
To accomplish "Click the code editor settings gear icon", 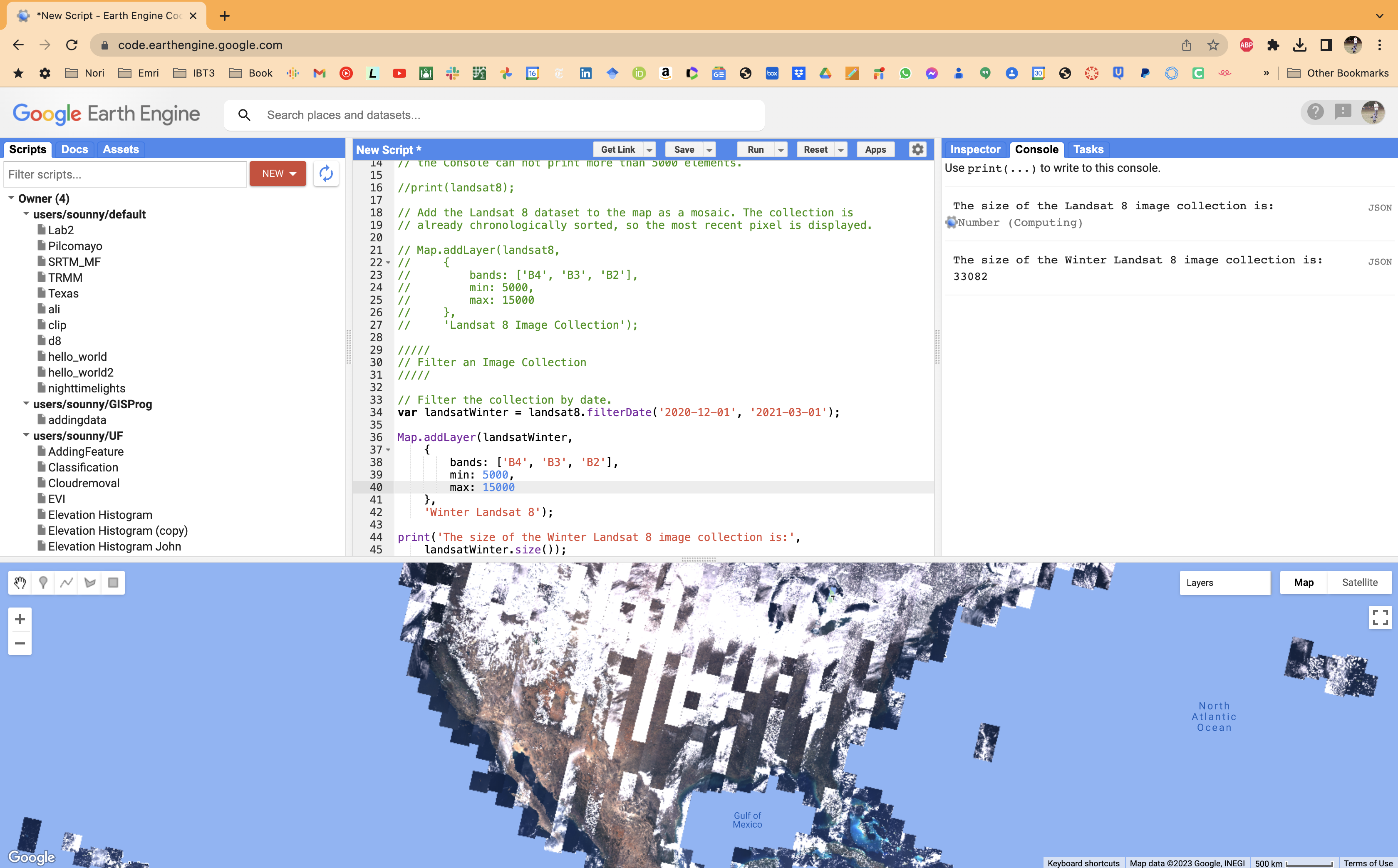I will [x=918, y=149].
